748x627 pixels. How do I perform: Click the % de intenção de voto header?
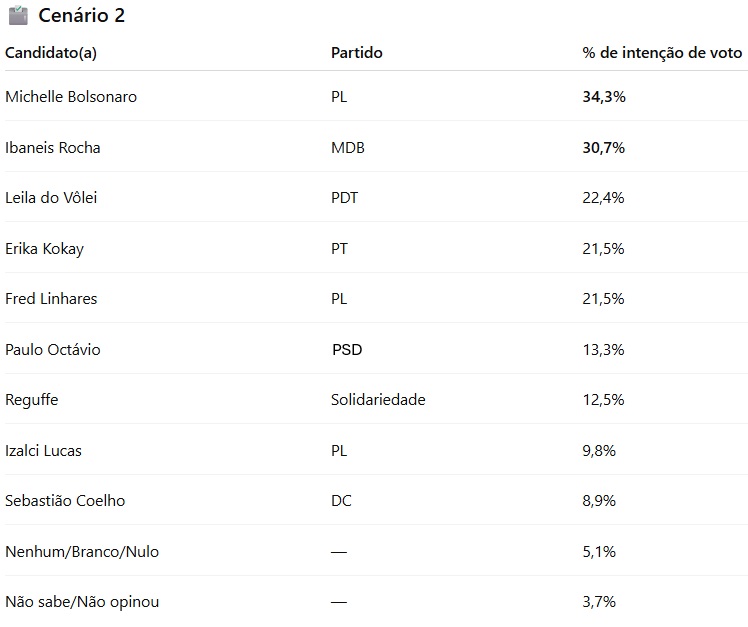pos(662,53)
